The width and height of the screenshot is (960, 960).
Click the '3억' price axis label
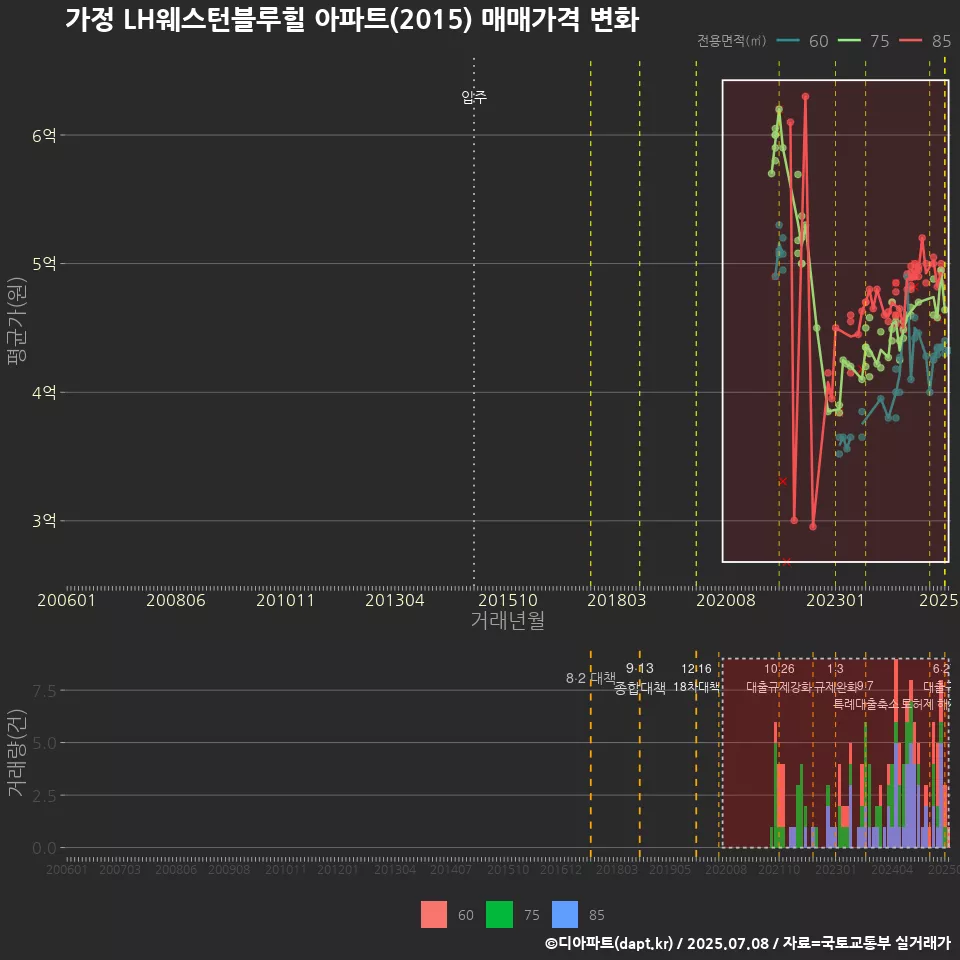pos(44,521)
